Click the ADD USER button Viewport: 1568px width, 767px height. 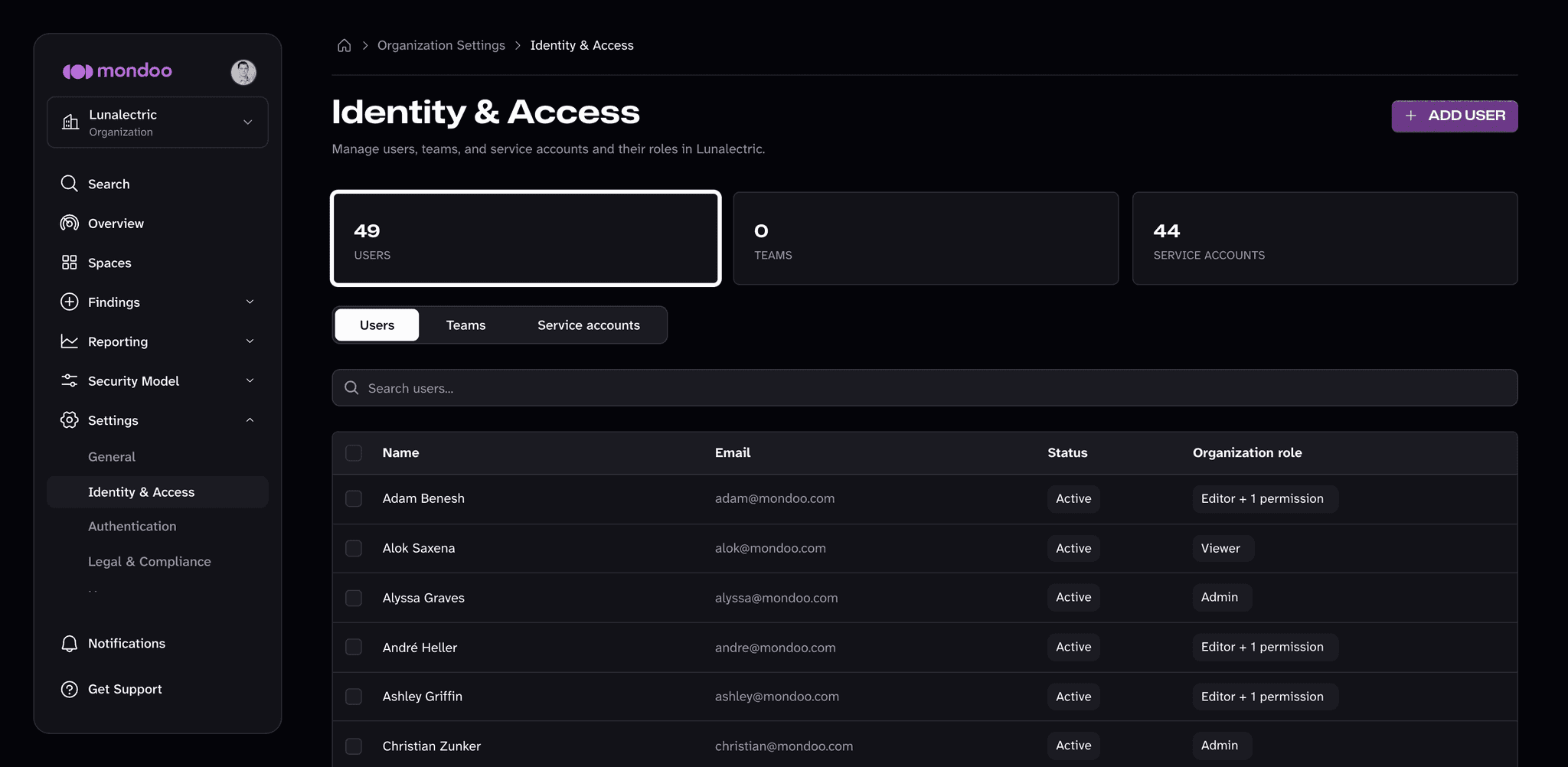click(1455, 116)
